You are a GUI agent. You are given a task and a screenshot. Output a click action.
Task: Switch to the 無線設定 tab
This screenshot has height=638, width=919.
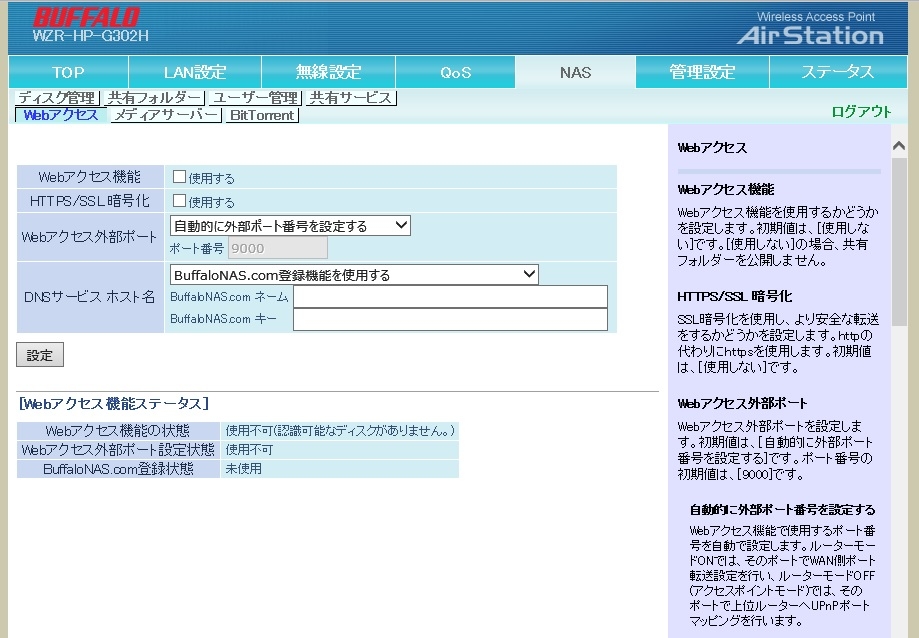(x=328, y=72)
